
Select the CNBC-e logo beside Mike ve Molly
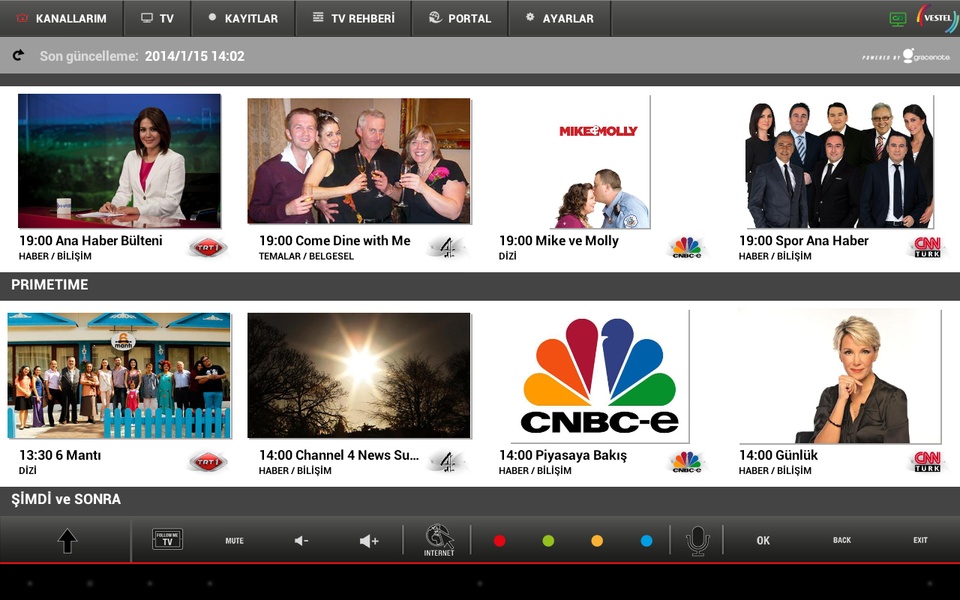pos(687,247)
